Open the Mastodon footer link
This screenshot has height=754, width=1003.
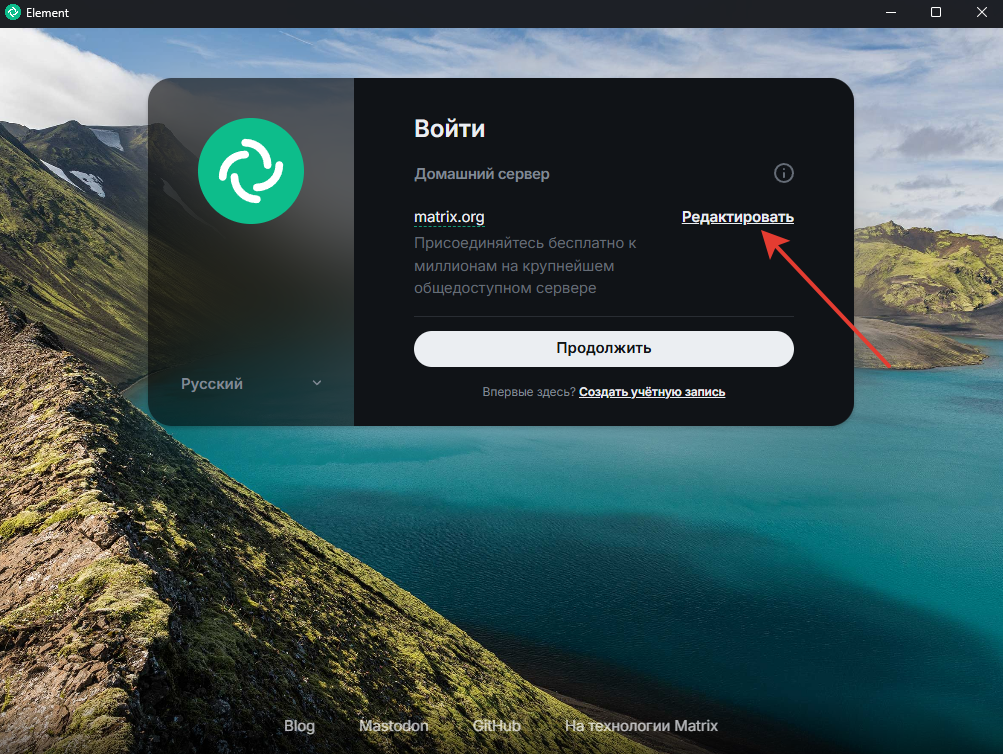tap(393, 726)
